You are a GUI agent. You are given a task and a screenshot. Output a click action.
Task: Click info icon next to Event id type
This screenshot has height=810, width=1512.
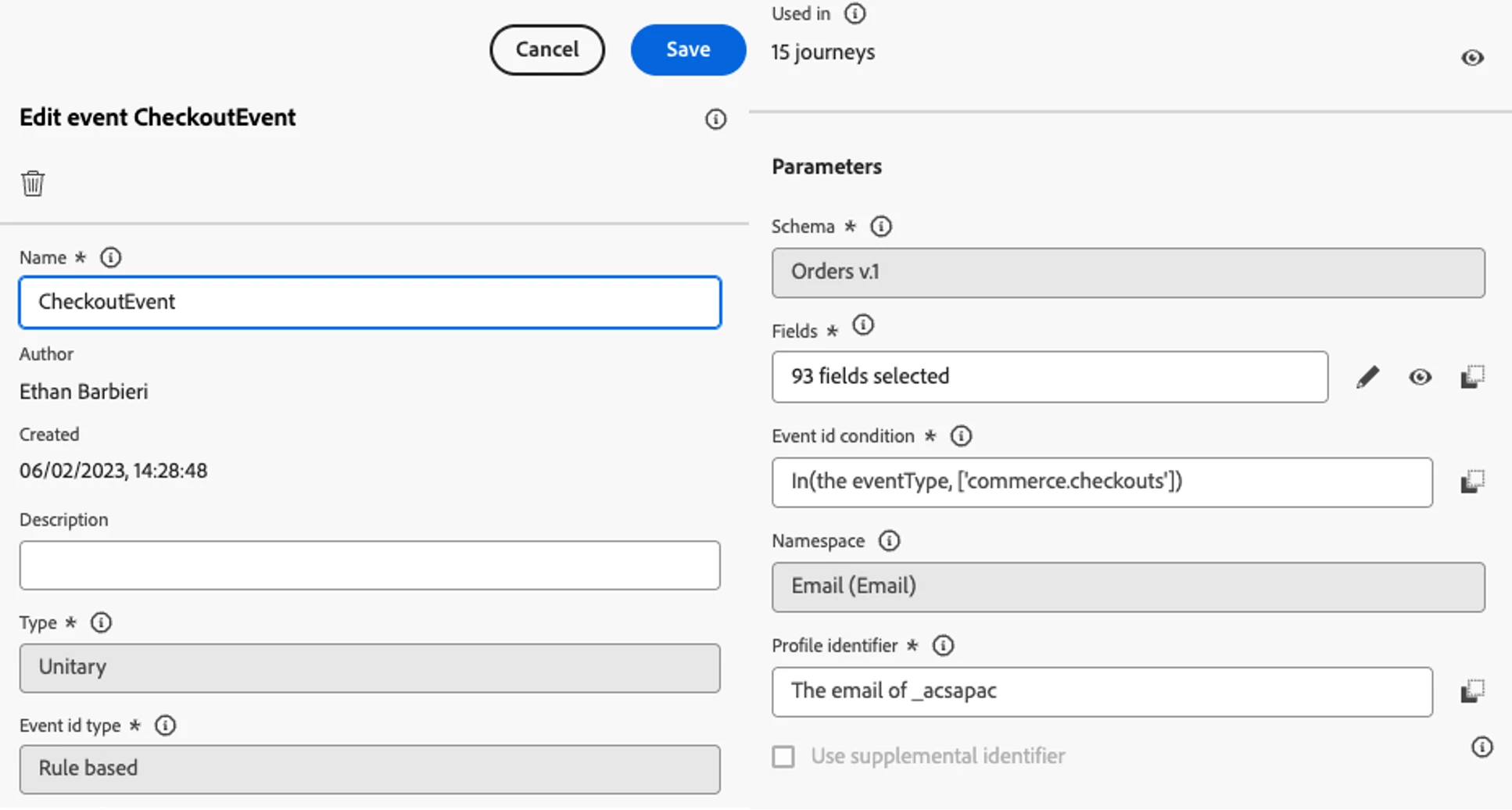pos(165,726)
